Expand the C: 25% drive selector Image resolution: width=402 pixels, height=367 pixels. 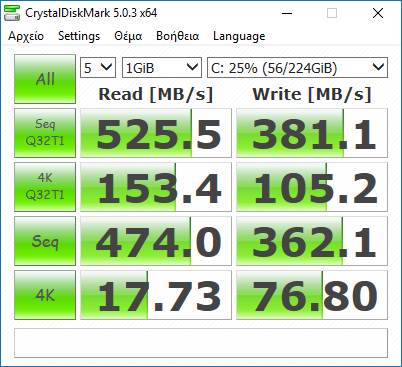point(297,68)
